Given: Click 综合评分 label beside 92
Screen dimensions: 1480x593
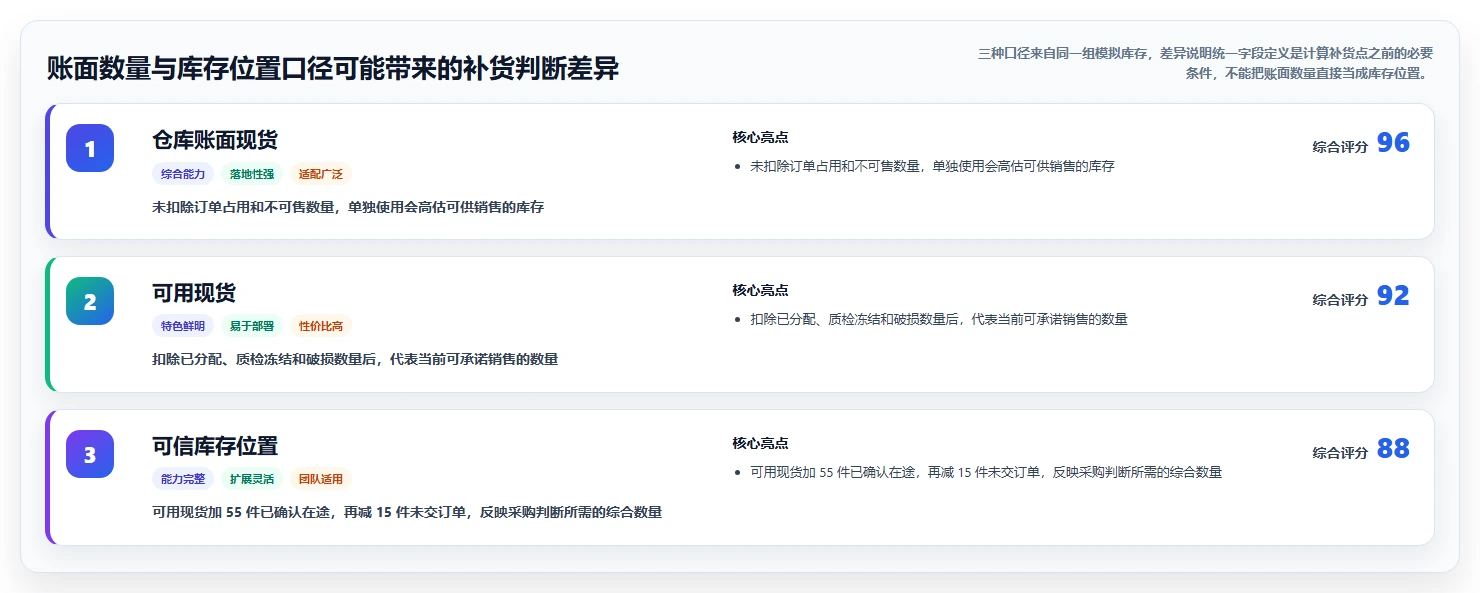Looking at the screenshot, I should pyautogui.click(x=1340, y=300).
